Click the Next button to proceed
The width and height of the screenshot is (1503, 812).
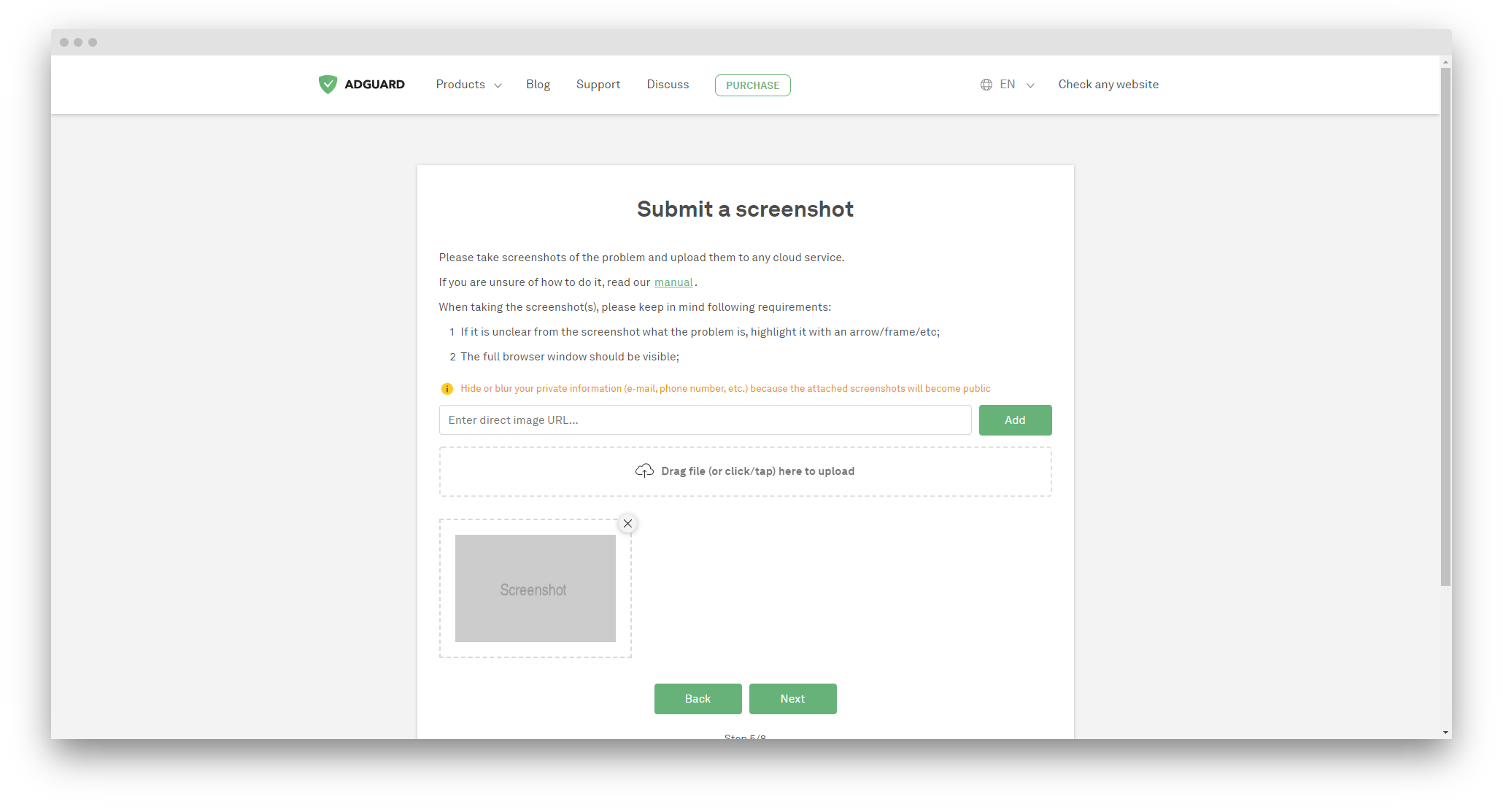coord(792,698)
